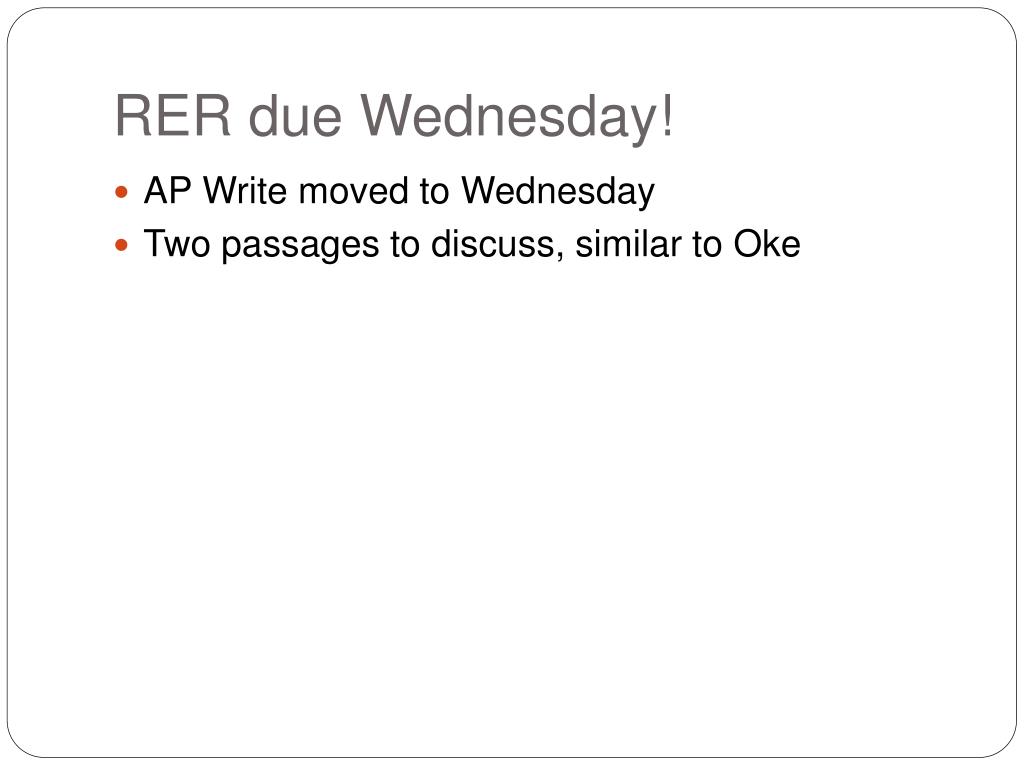Click the word "to" before "Oke"
Viewport: 1024px width, 768px height.
(x=707, y=244)
